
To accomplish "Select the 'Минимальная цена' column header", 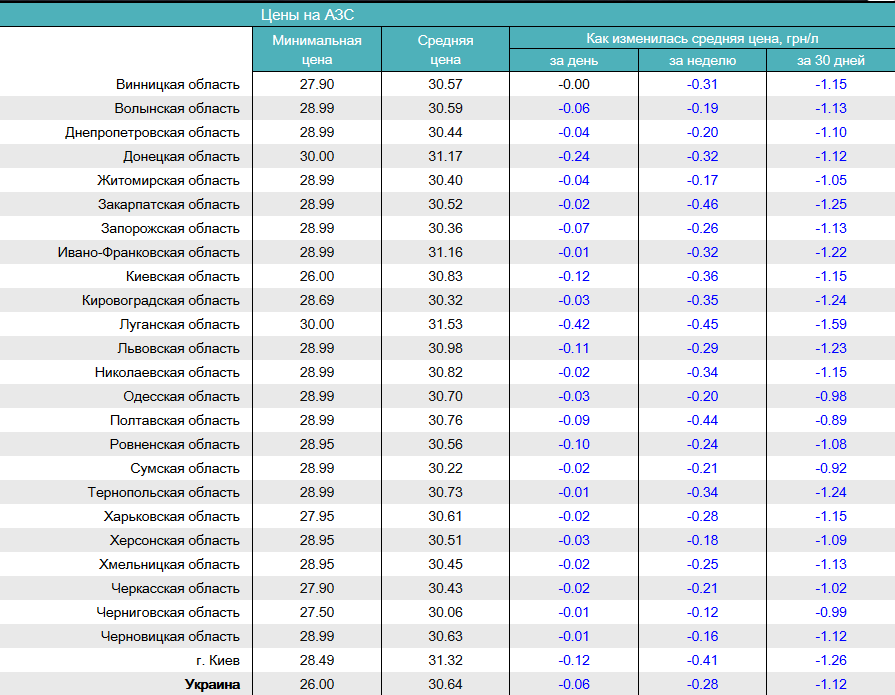I will [x=316, y=50].
